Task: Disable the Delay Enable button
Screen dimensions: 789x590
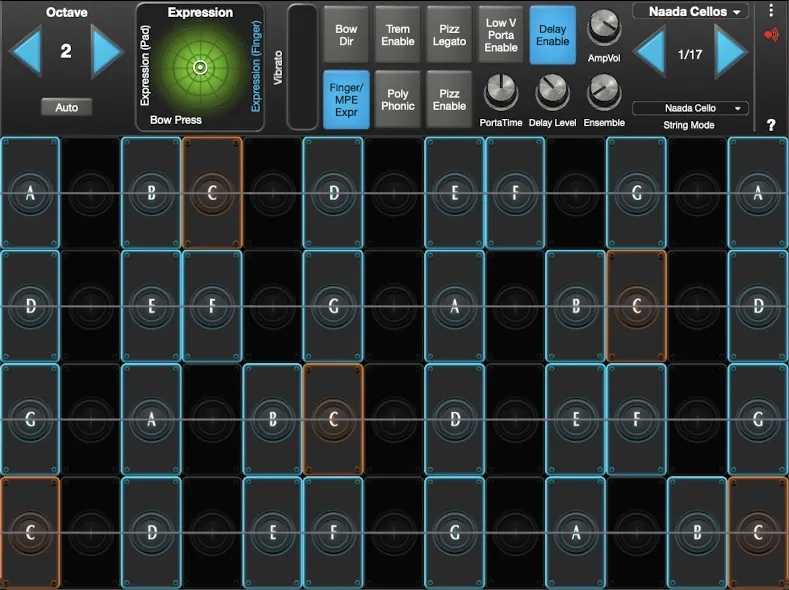Action: click(553, 35)
